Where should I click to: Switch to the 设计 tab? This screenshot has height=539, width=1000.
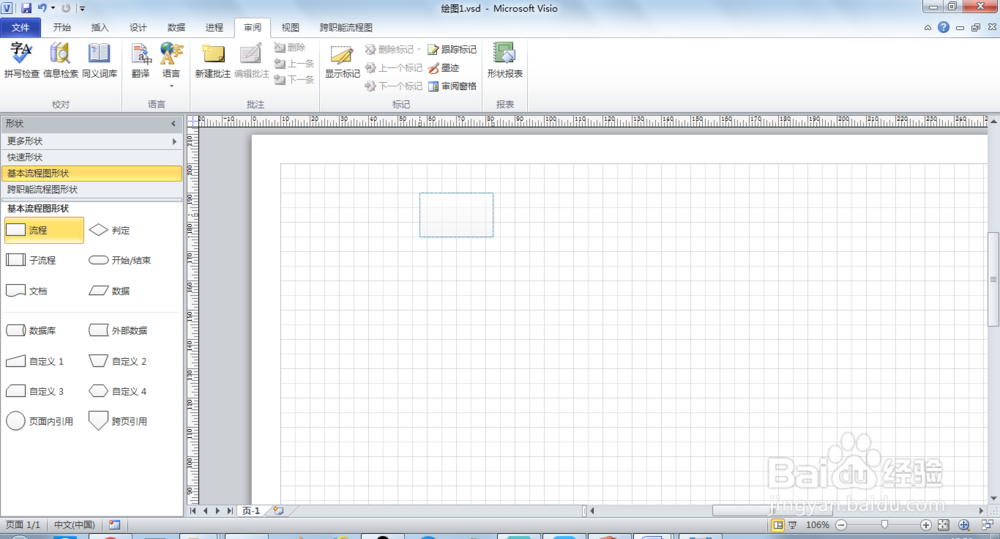(138, 27)
